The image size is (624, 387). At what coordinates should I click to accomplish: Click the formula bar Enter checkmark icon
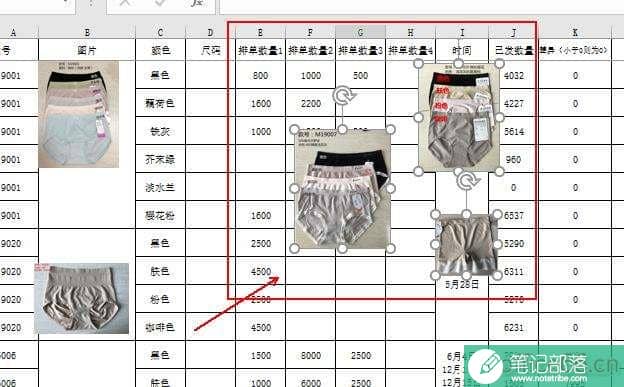coord(160,3)
